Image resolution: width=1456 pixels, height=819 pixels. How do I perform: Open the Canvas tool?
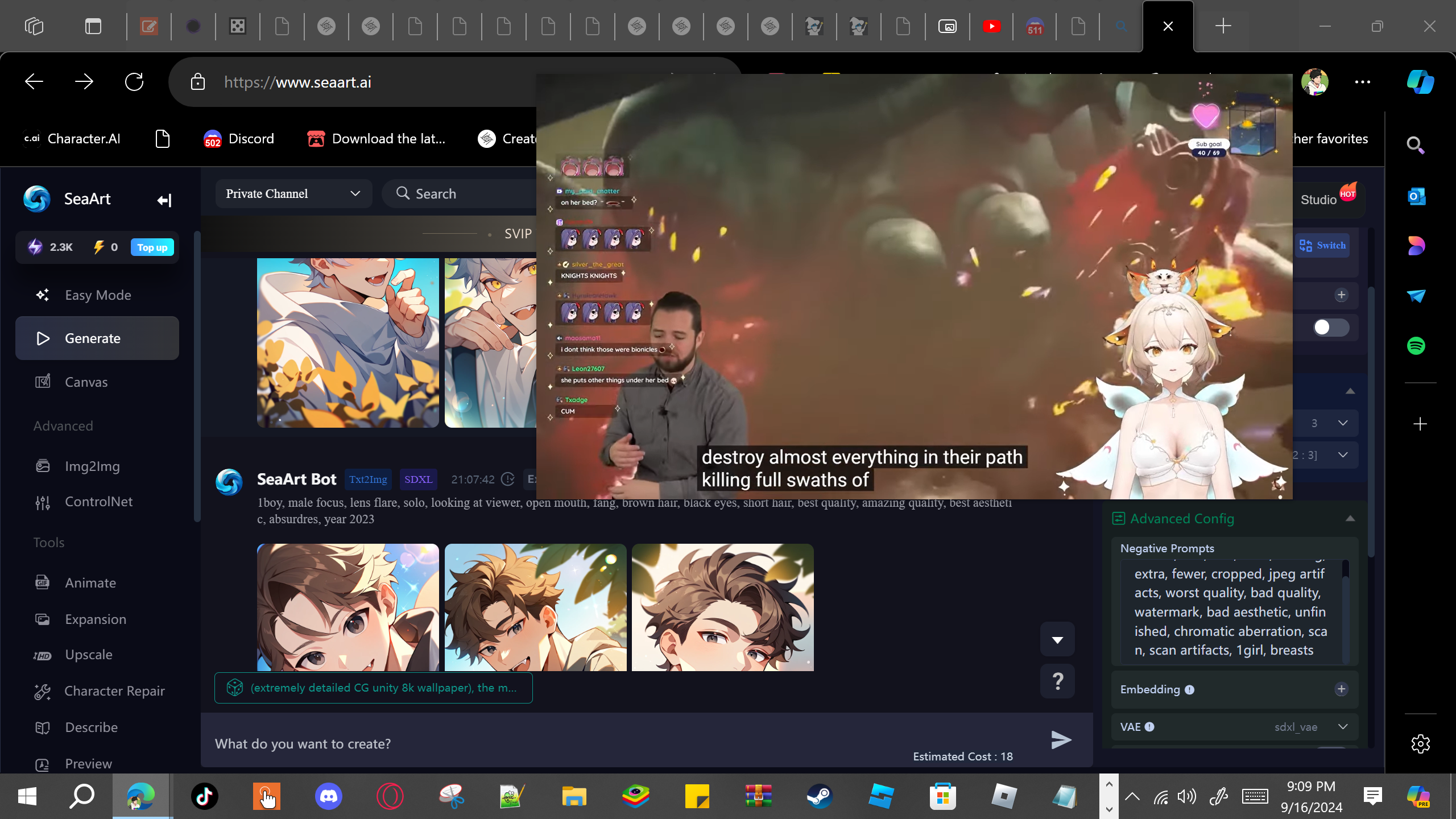[x=97, y=382]
